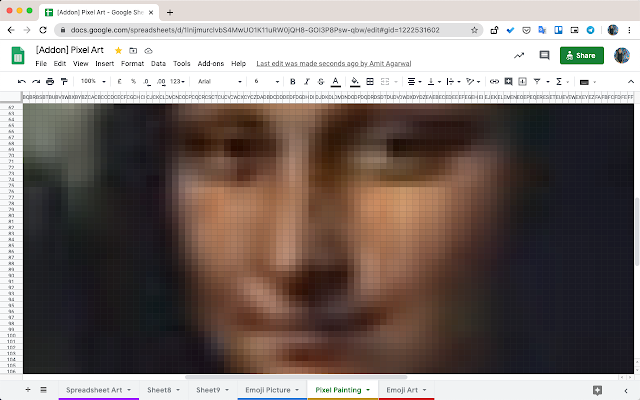Image resolution: width=640 pixels, height=400 pixels.
Task: Open zoom level 100% dropdown
Action: click(x=93, y=81)
